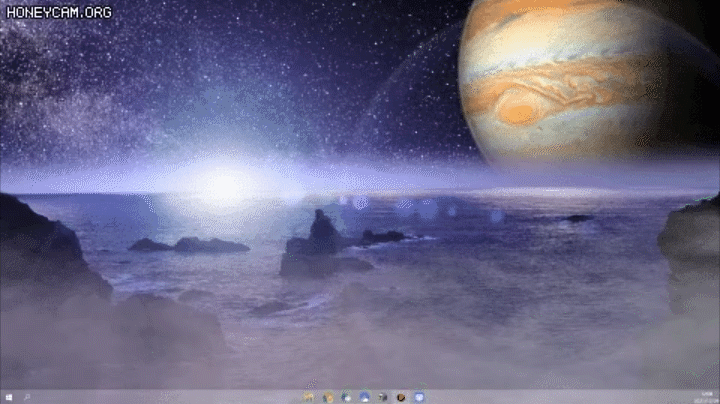Click the HONEYCAM.ORG watermark text
720x404 pixels.
58,13
